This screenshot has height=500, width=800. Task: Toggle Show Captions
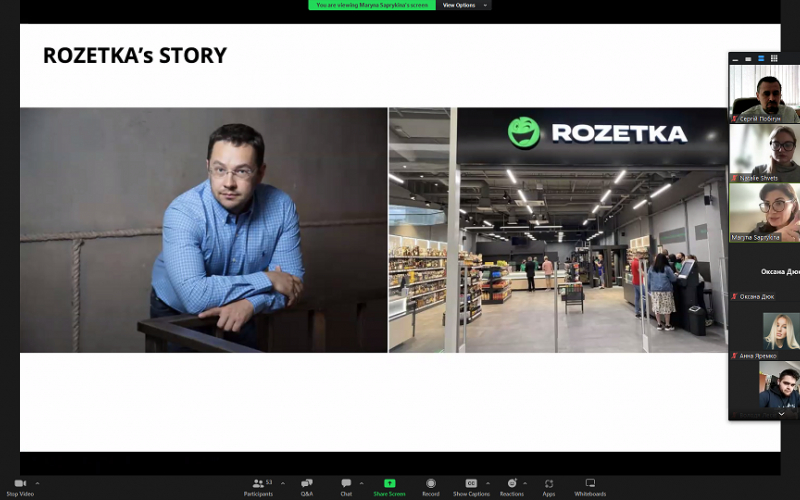click(x=471, y=487)
